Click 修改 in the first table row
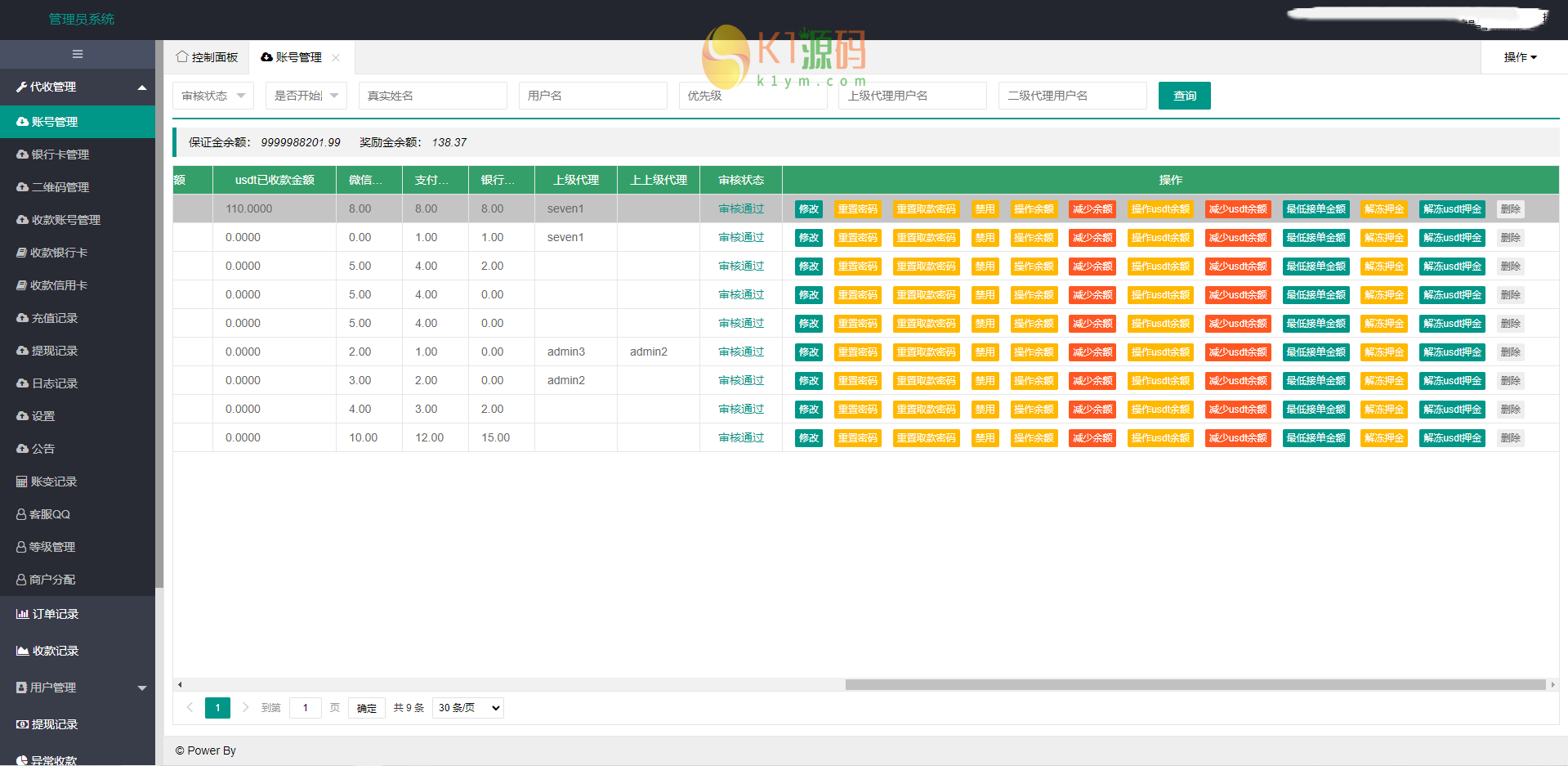1568x766 pixels. pyautogui.click(x=808, y=209)
